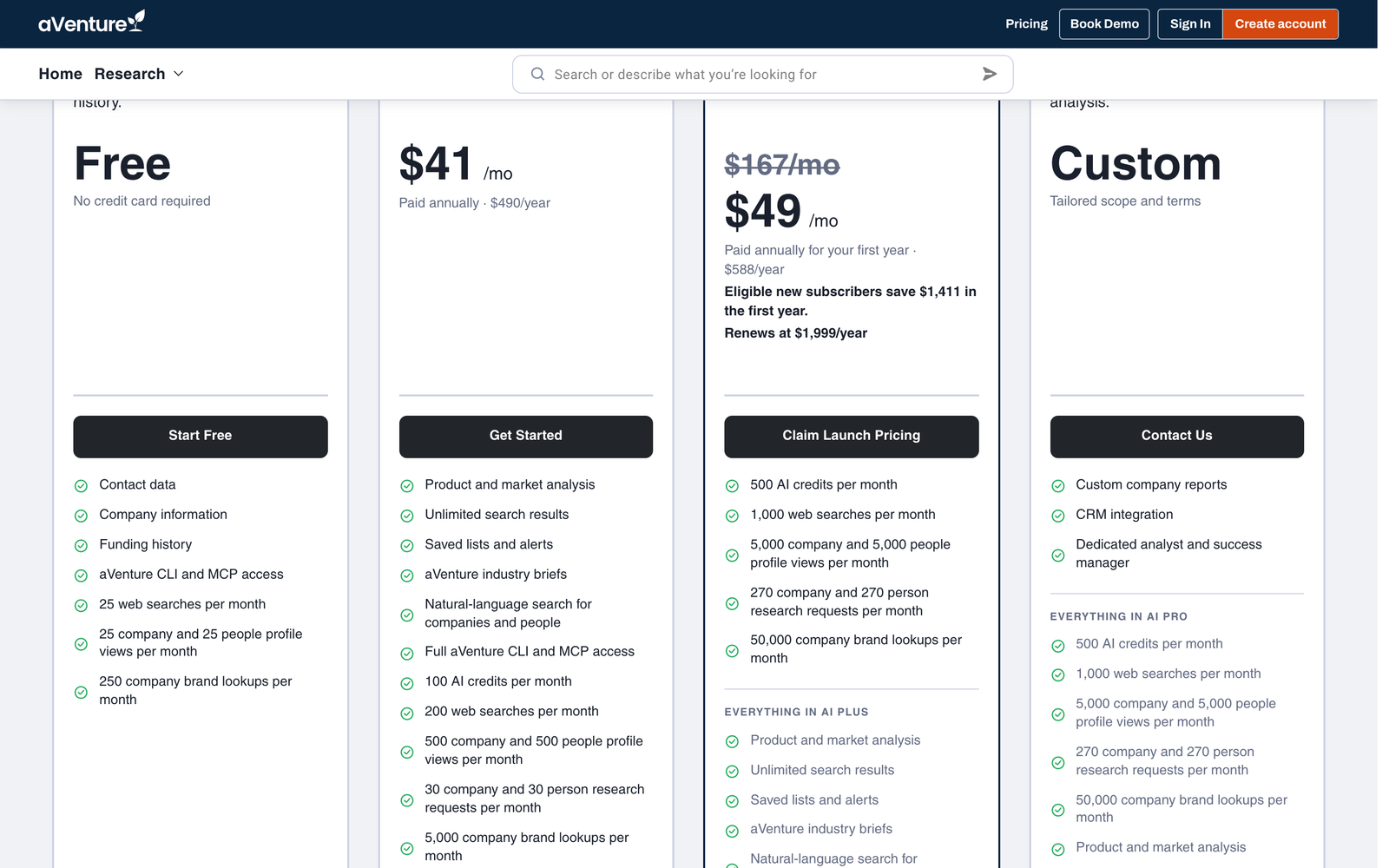
Task: Click check icon by CRM integration
Action: pyautogui.click(x=1057, y=516)
